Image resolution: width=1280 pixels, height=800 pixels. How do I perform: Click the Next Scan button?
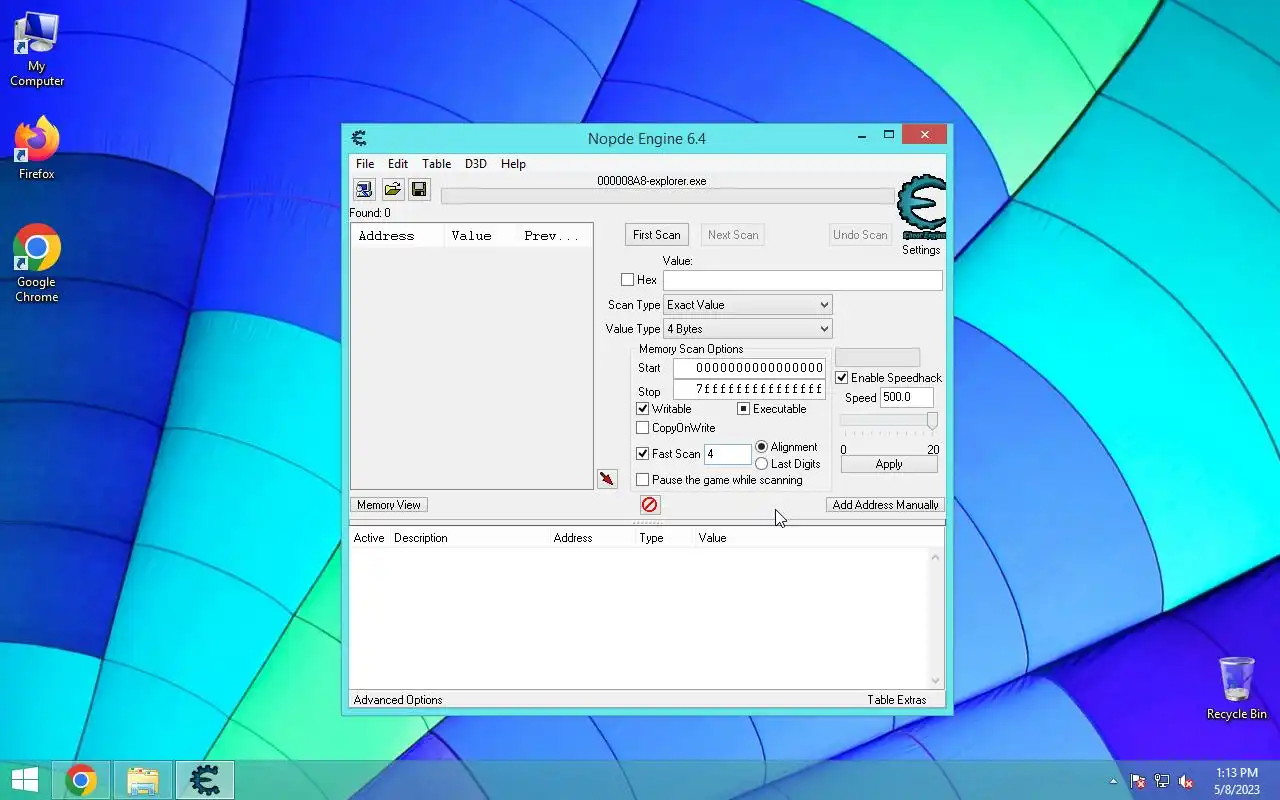point(733,235)
